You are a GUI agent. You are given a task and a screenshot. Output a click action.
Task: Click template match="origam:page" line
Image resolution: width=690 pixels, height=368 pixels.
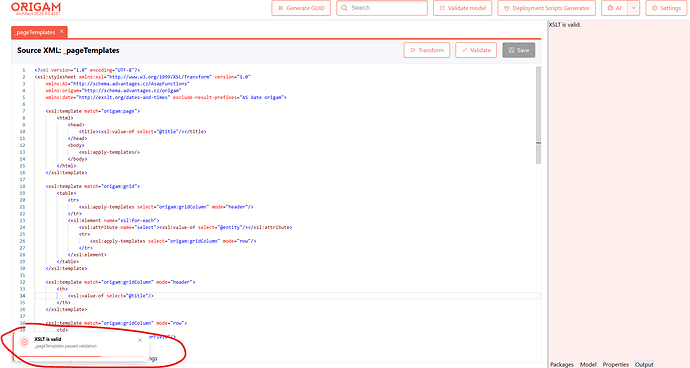point(92,111)
